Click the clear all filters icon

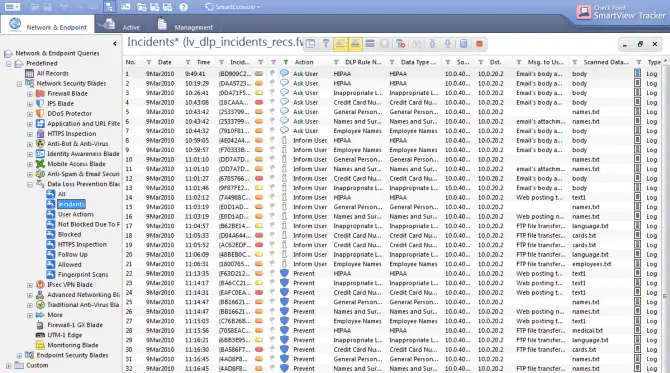tap(400, 44)
